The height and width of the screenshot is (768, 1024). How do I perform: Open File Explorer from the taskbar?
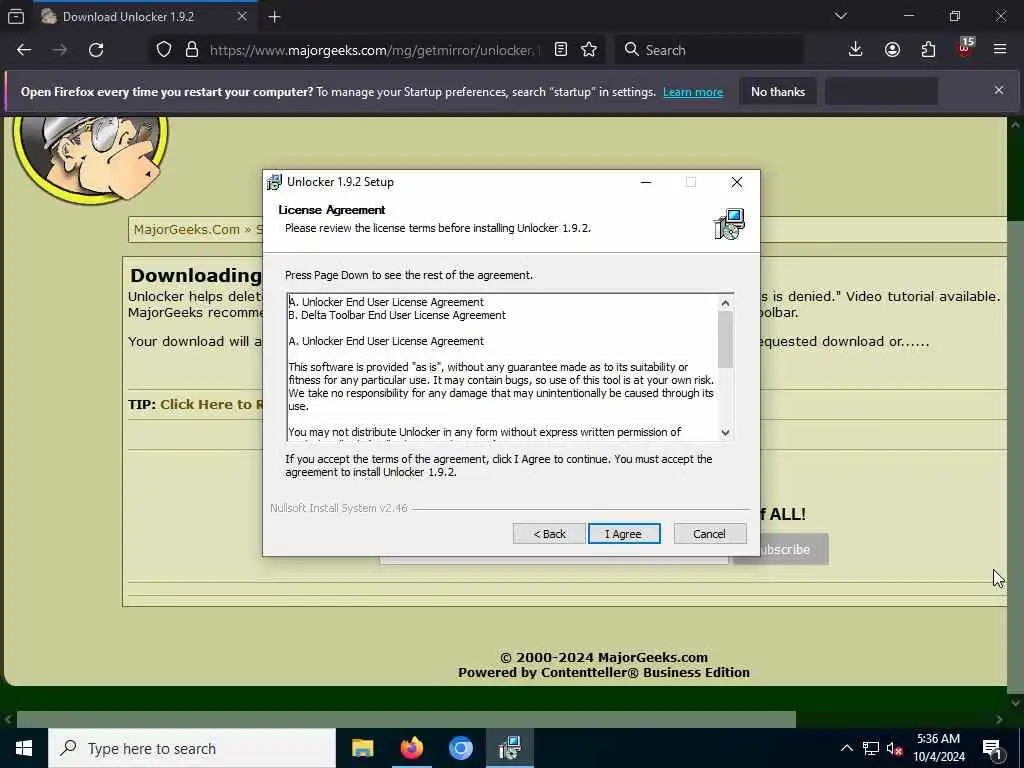tap(362, 748)
